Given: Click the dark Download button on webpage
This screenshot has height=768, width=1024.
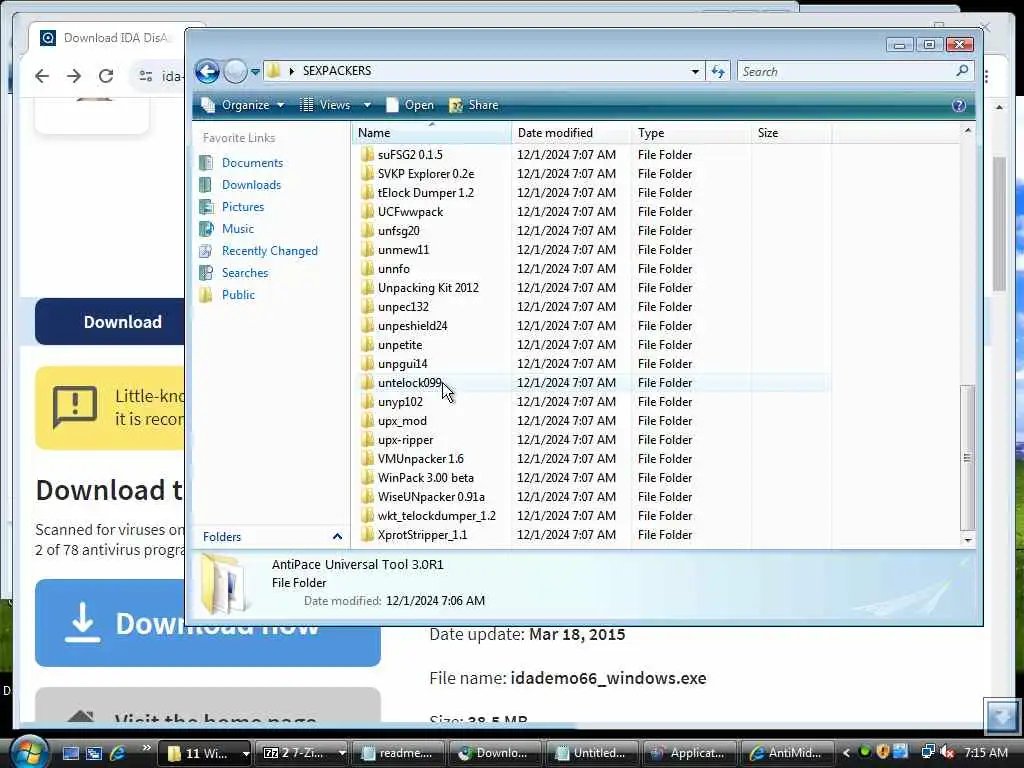Looking at the screenshot, I should click(110, 321).
